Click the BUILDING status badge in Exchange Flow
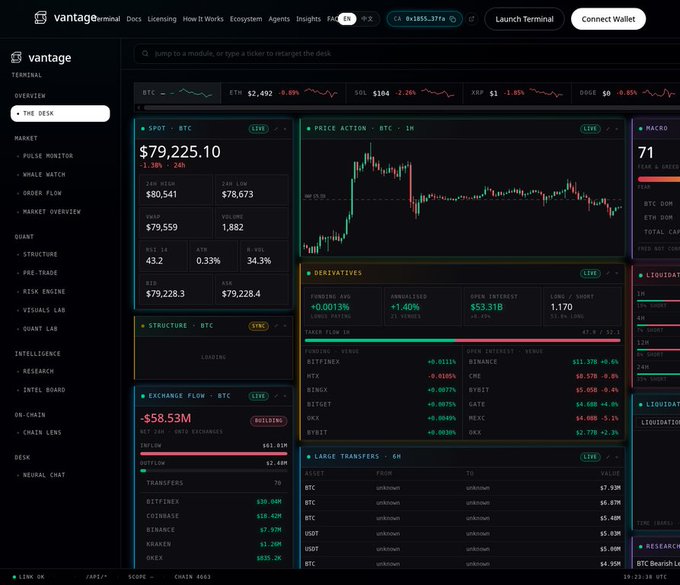This screenshot has height=585, width=680. tap(268, 421)
